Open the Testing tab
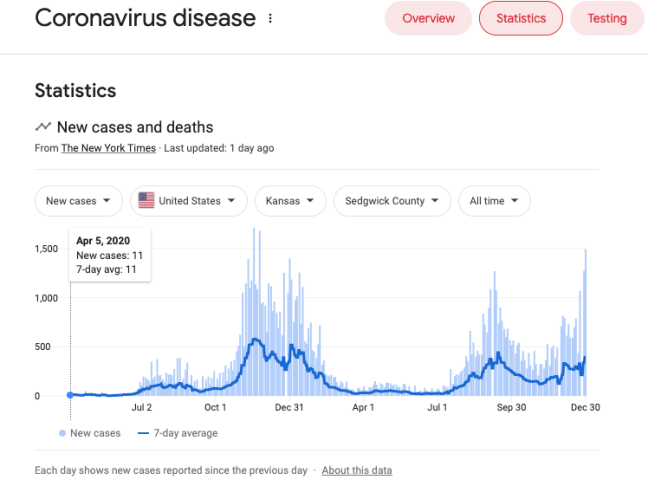The height and width of the screenshot is (486, 648). click(x=606, y=19)
